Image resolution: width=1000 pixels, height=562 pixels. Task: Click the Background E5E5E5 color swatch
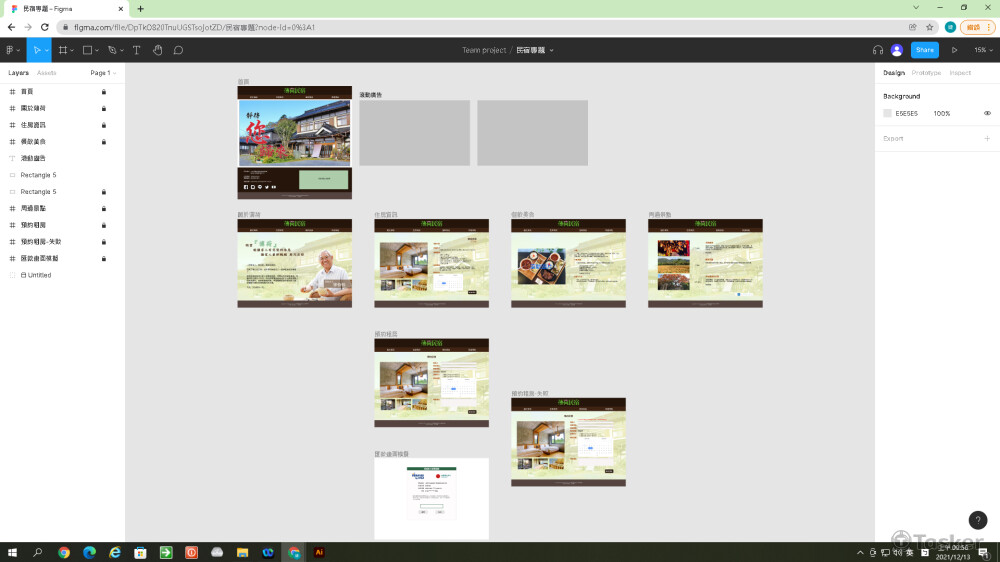tap(887, 114)
